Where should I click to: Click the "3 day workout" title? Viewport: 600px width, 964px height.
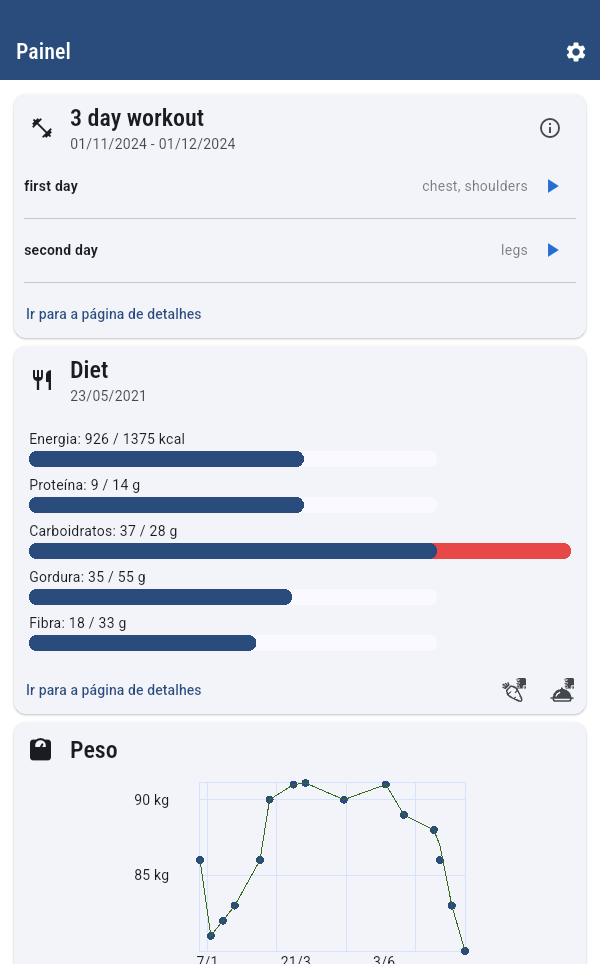(x=137, y=118)
